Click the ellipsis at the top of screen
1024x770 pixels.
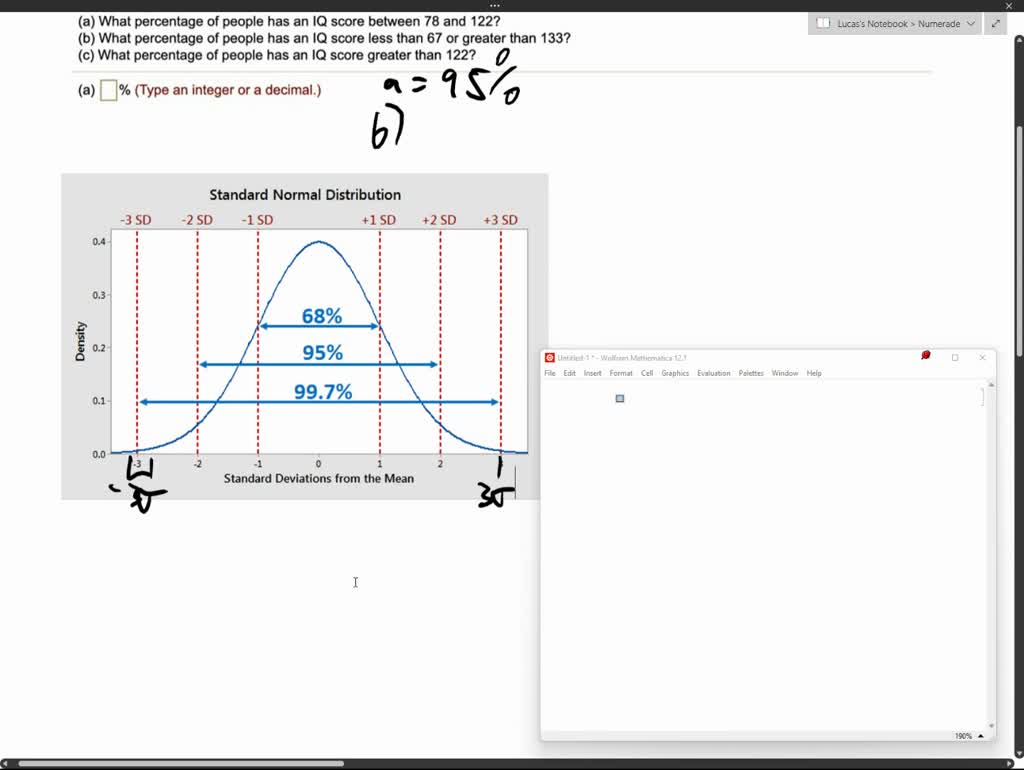click(494, 6)
